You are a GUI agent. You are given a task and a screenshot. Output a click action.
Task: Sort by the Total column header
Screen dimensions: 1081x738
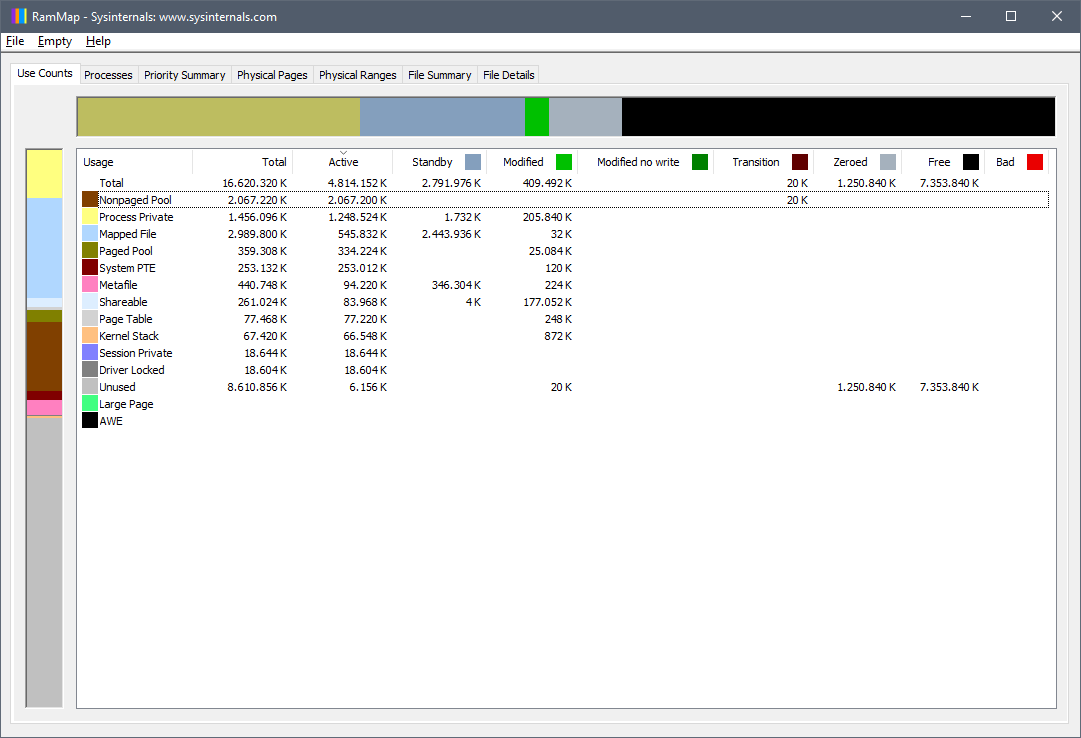click(x=243, y=162)
